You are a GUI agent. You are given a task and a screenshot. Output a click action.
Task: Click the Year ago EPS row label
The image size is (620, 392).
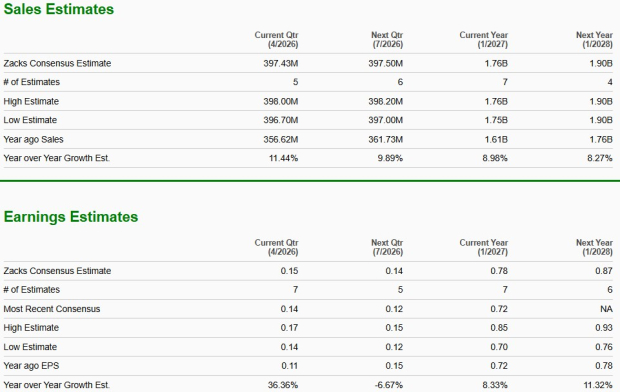(31, 366)
